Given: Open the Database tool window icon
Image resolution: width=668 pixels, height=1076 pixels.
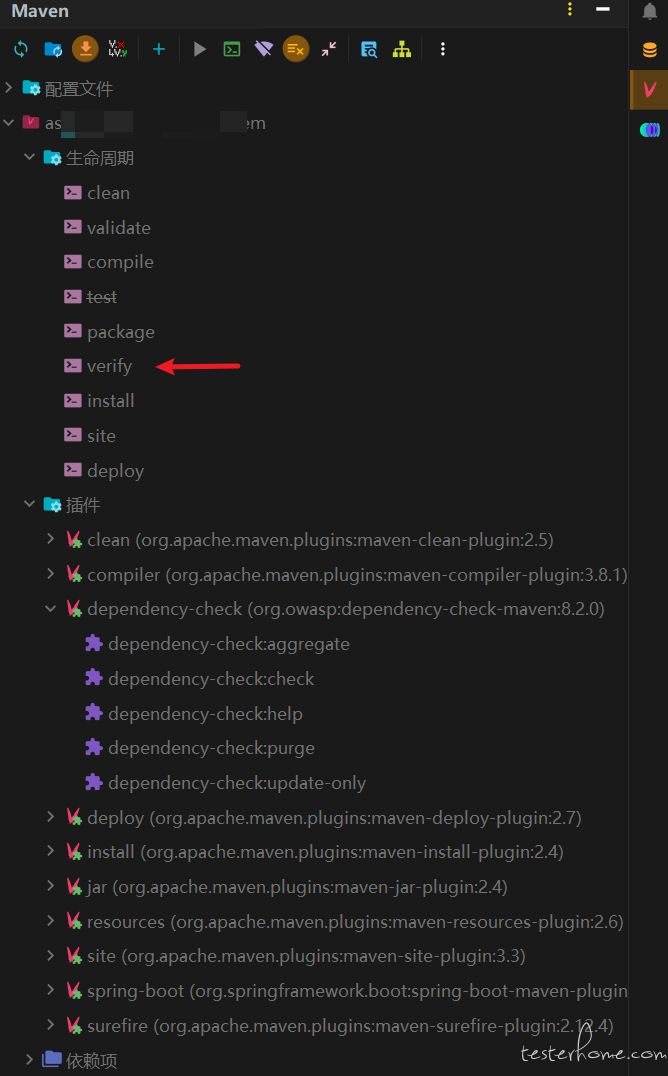Looking at the screenshot, I should (x=649, y=50).
